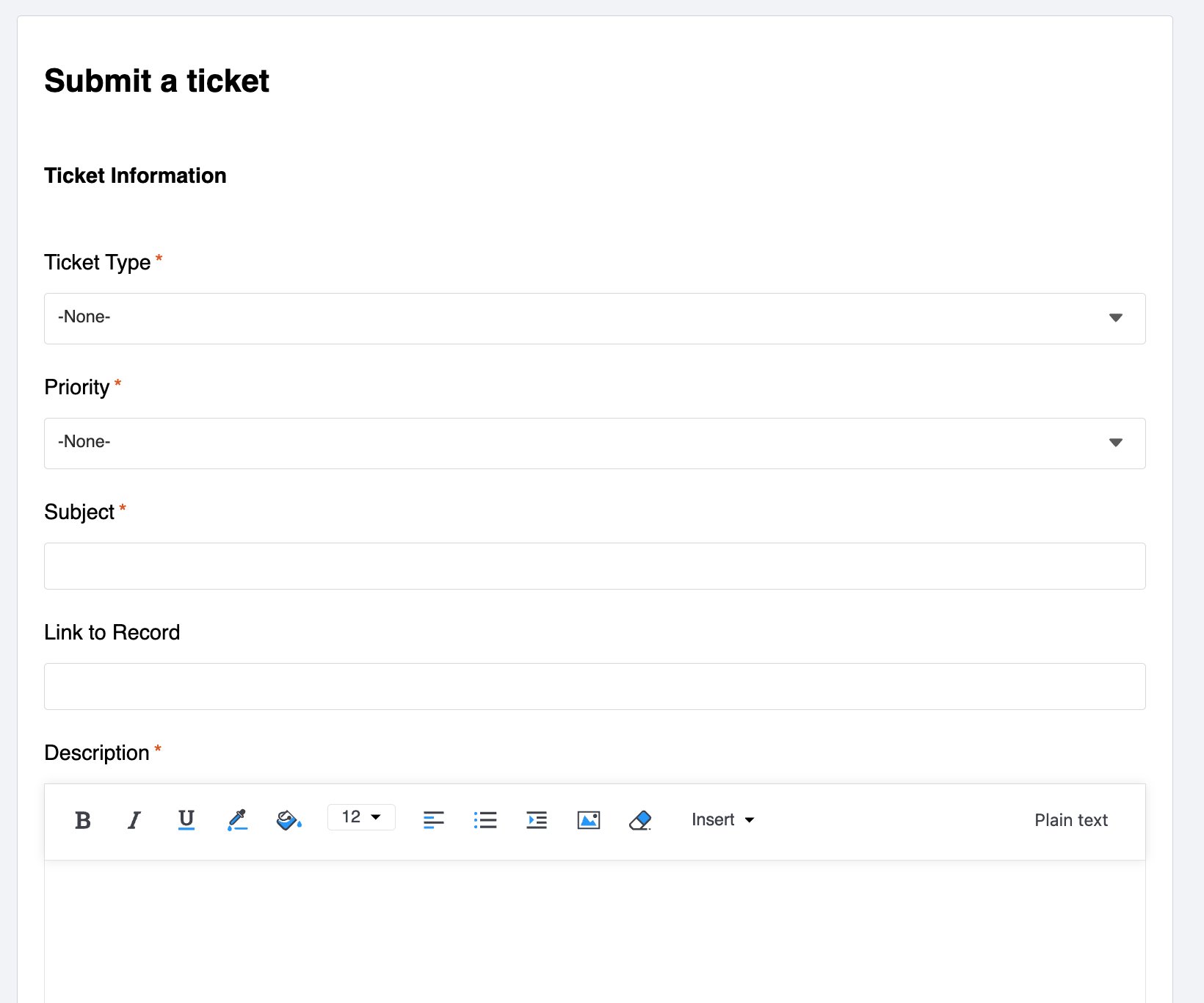1204x1003 pixels.
Task: Clear formatting with the eraser icon
Action: [x=640, y=820]
